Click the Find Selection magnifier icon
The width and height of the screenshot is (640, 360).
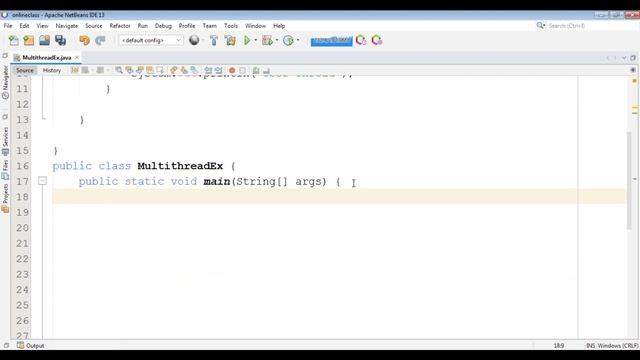pyautogui.click(x=119, y=70)
